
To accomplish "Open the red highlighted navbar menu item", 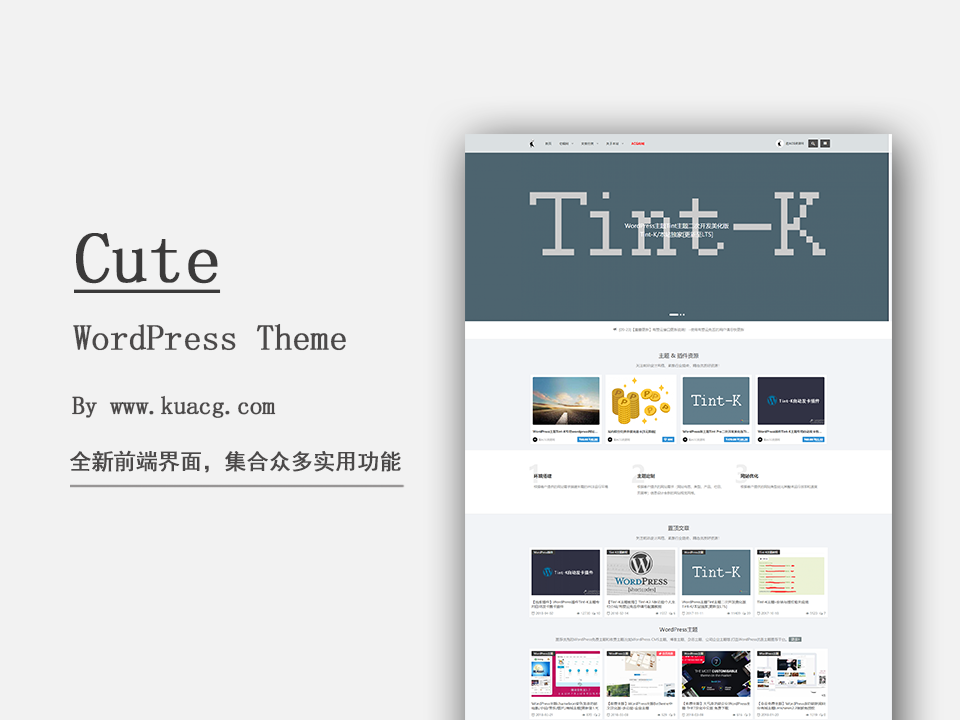I will click(x=637, y=143).
